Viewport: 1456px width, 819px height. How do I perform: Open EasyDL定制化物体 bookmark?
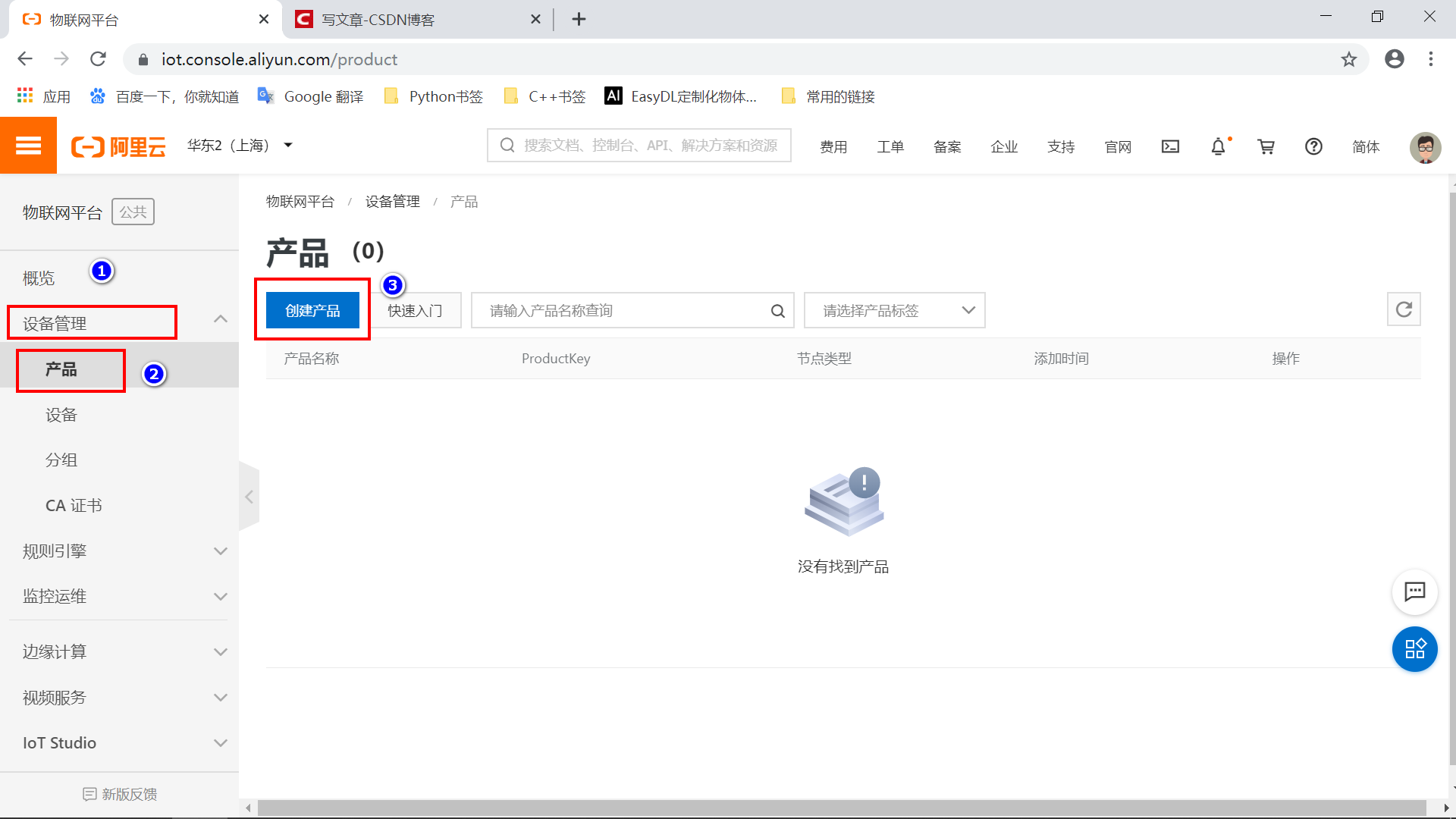(681, 96)
